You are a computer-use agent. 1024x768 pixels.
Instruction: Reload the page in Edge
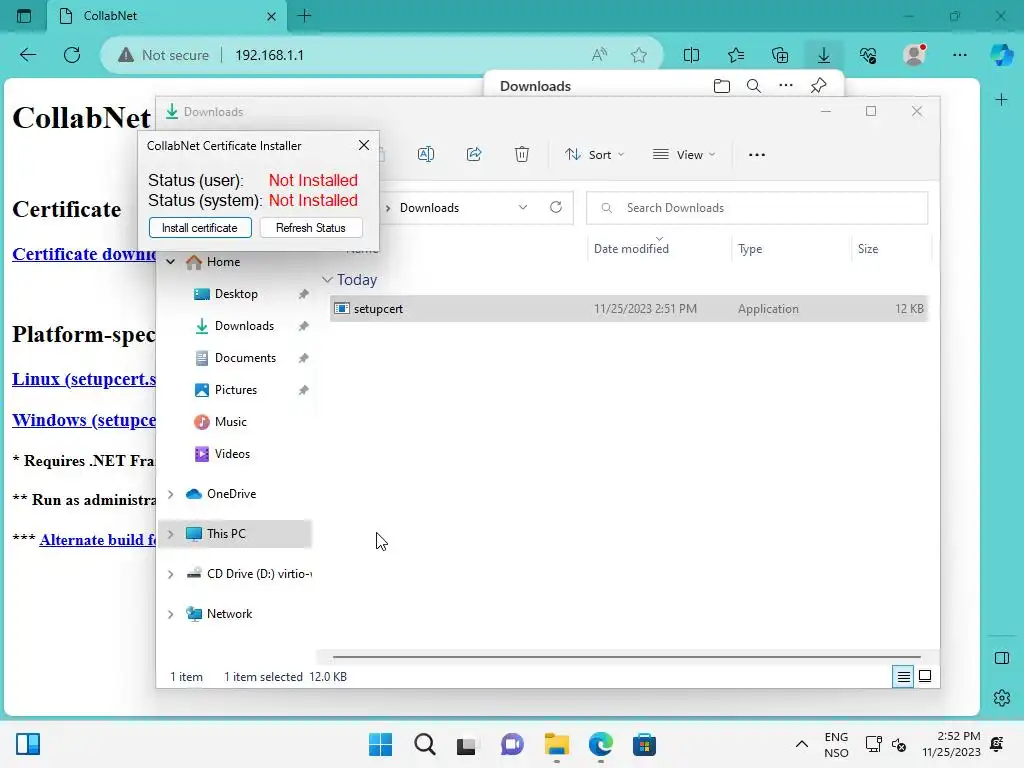pos(72,55)
